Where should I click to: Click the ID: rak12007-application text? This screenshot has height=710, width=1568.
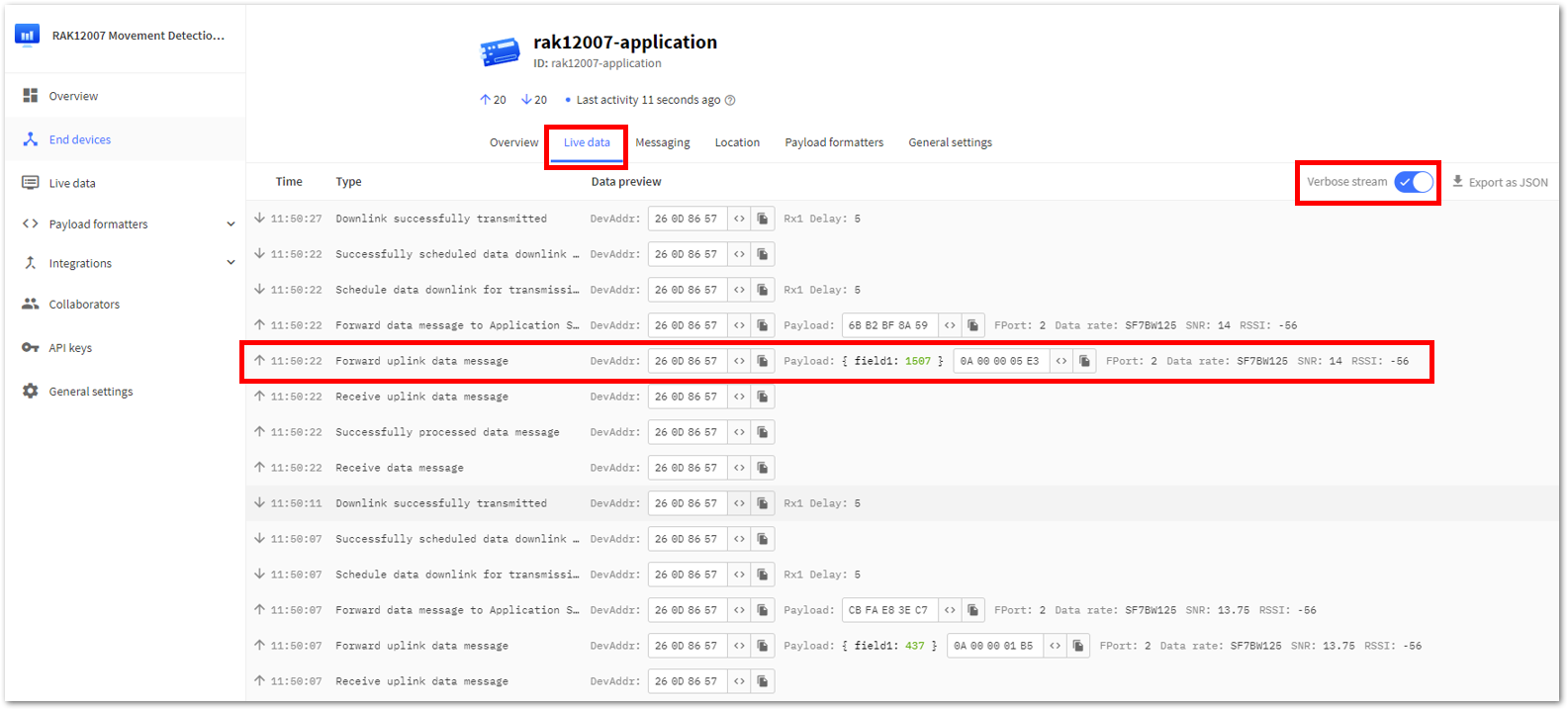click(x=598, y=63)
